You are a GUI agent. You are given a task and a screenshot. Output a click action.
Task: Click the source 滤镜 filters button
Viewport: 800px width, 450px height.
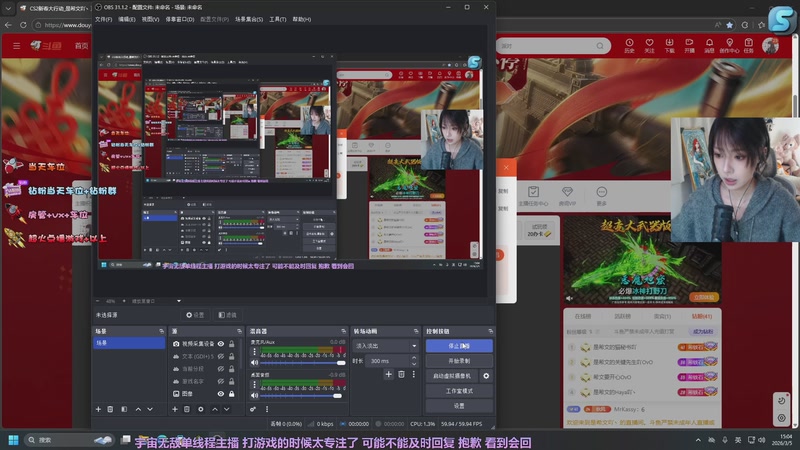(x=228, y=315)
